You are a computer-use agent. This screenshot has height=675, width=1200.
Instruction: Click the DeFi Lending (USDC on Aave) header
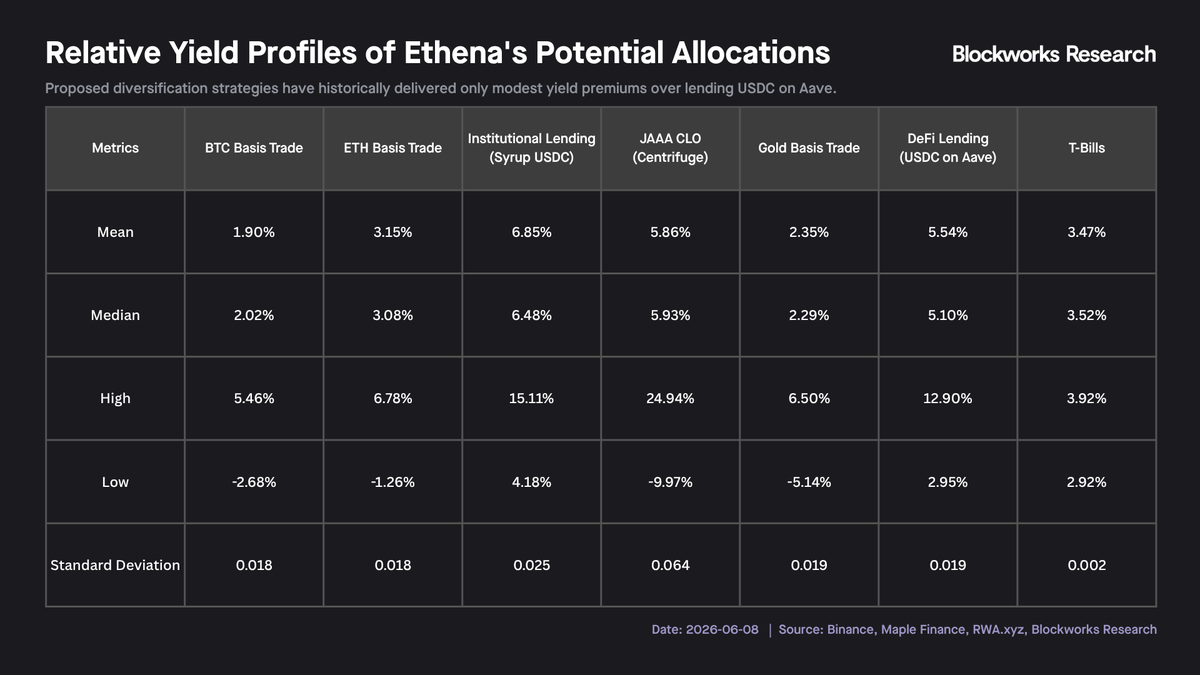[948, 148]
